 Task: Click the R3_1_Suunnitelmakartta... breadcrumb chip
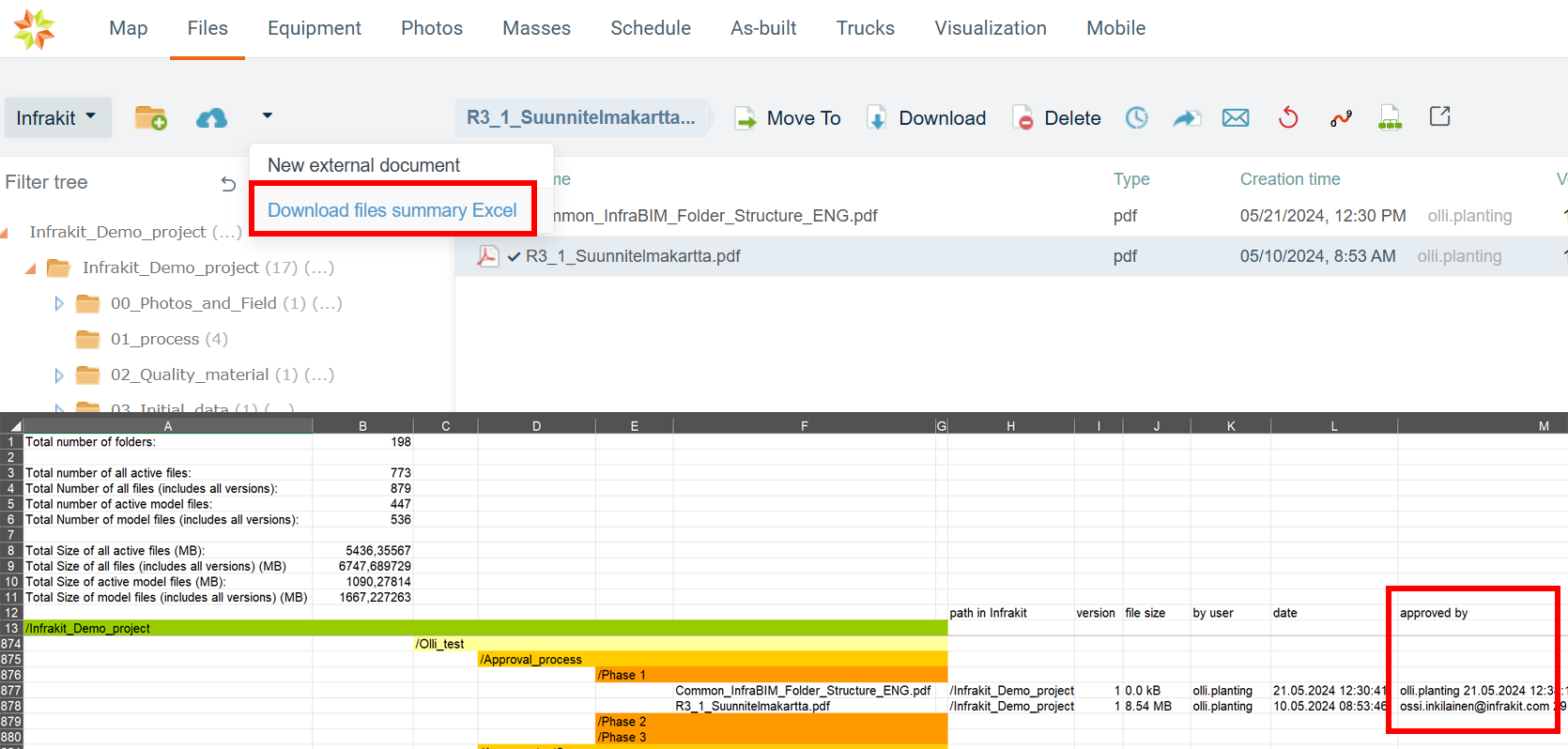581,117
